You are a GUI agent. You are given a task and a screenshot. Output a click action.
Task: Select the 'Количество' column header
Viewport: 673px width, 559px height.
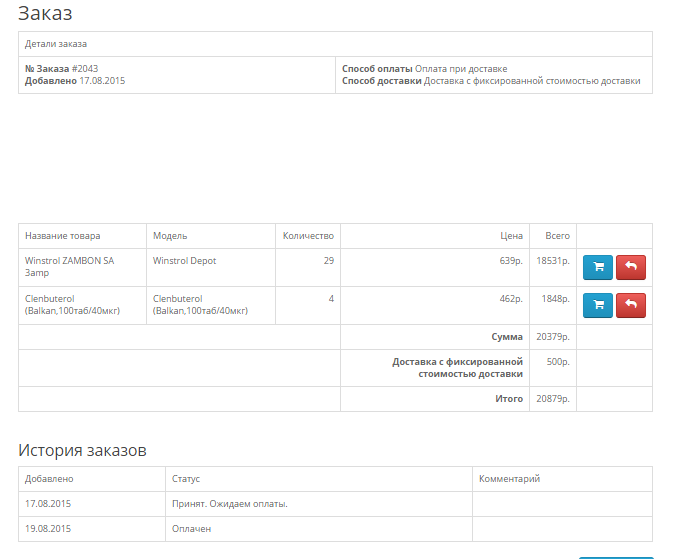308,236
